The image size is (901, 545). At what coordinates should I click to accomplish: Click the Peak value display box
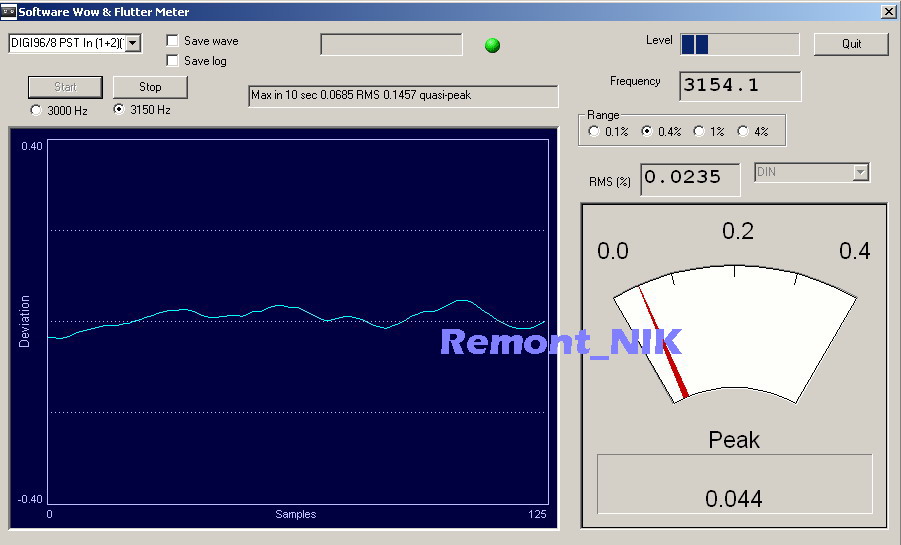pos(734,485)
